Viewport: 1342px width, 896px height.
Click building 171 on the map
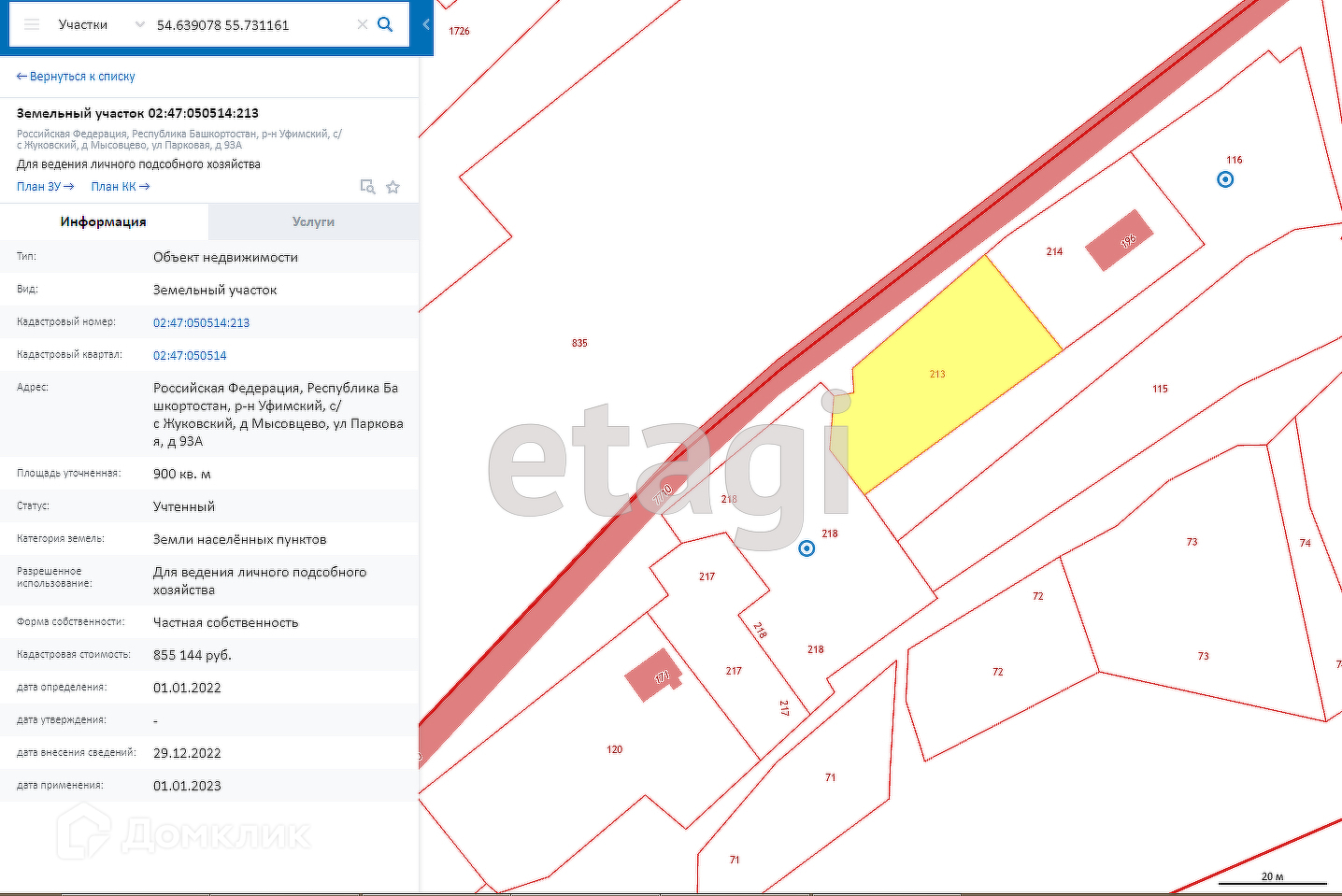click(655, 675)
